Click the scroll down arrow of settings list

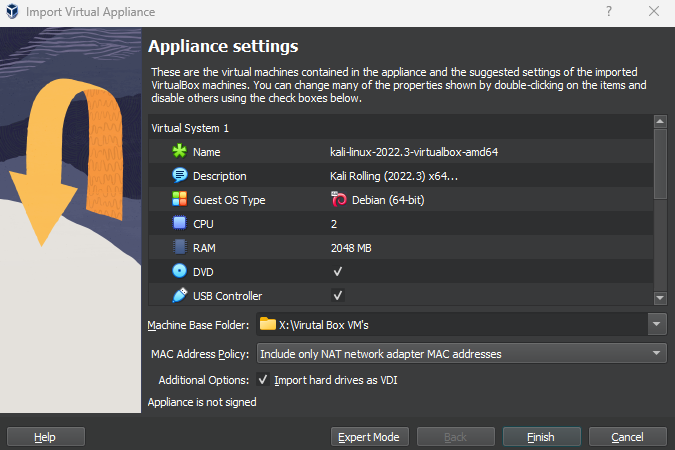click(x=660, y=298)
